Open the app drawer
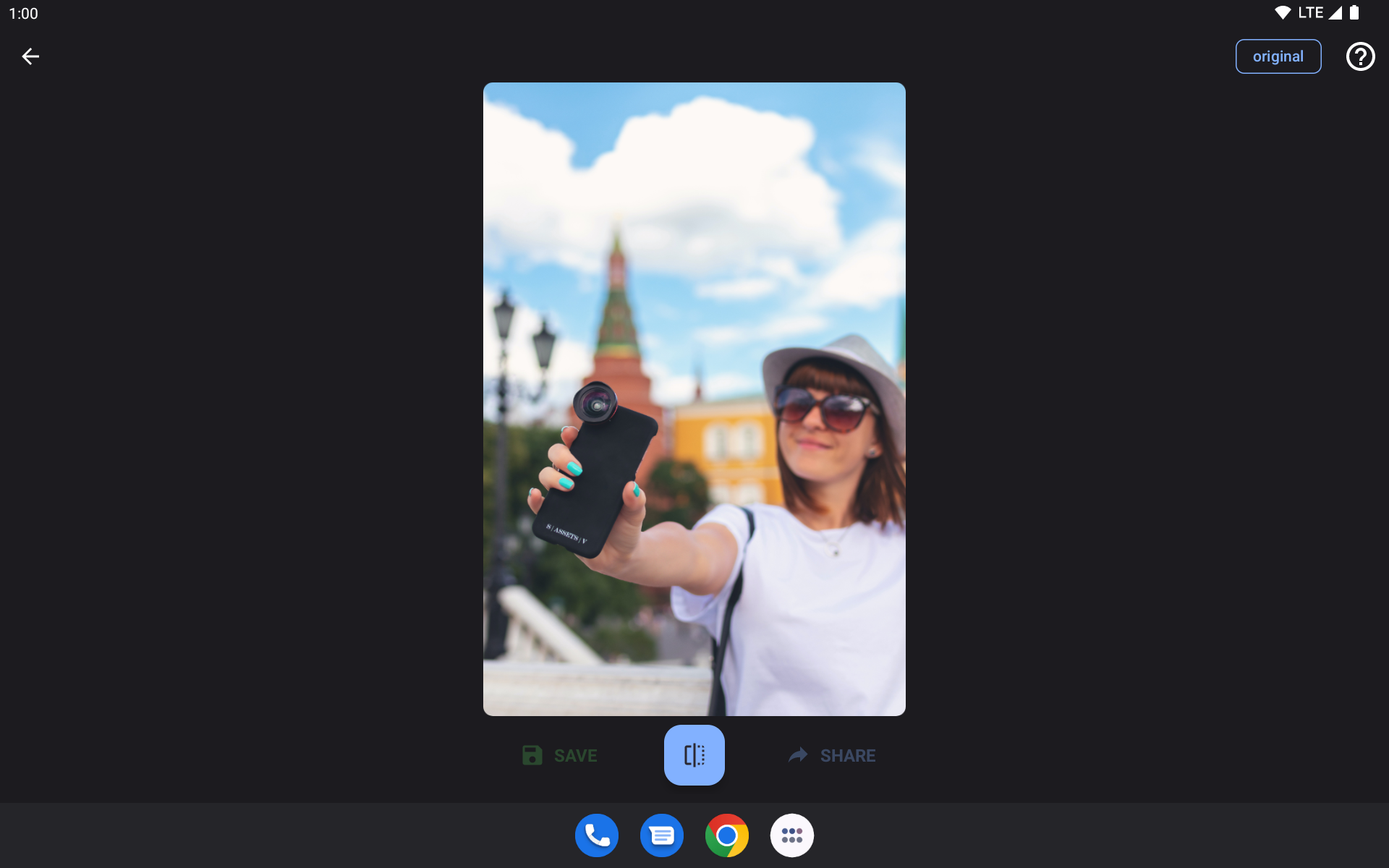1389x868 pixels. click(x=792, y=835)
